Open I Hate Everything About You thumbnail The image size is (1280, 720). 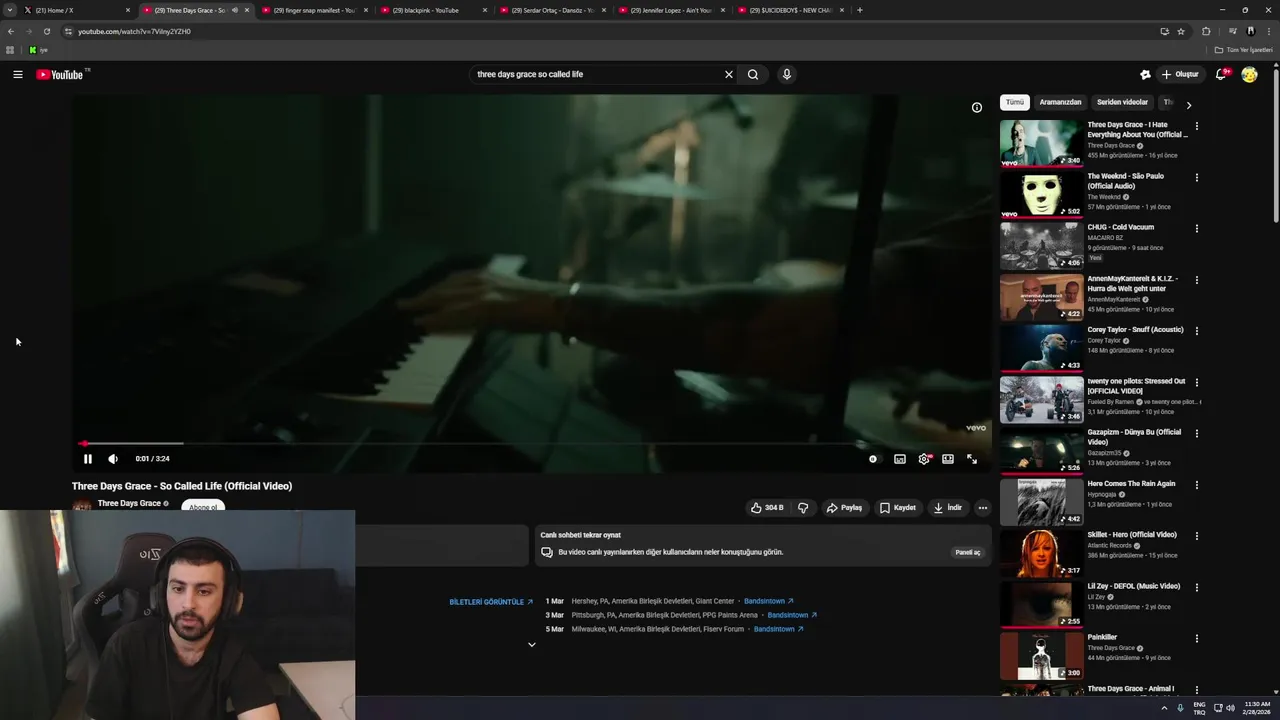[1041, 143]
